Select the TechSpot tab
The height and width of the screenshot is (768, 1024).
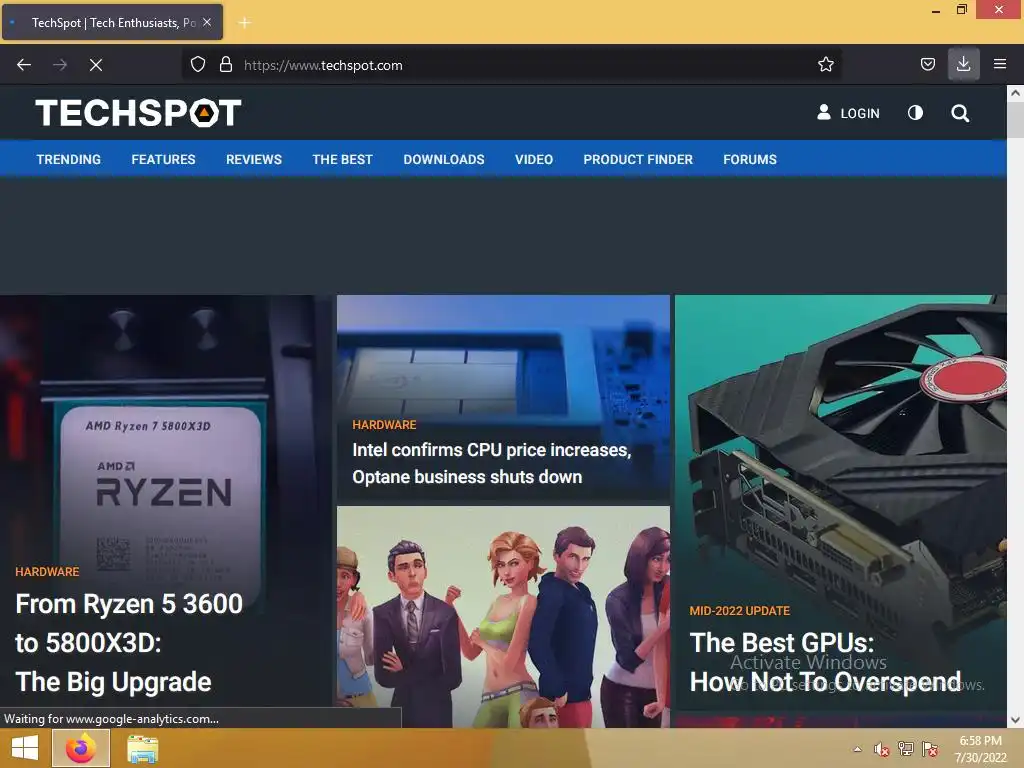[112, 22]
